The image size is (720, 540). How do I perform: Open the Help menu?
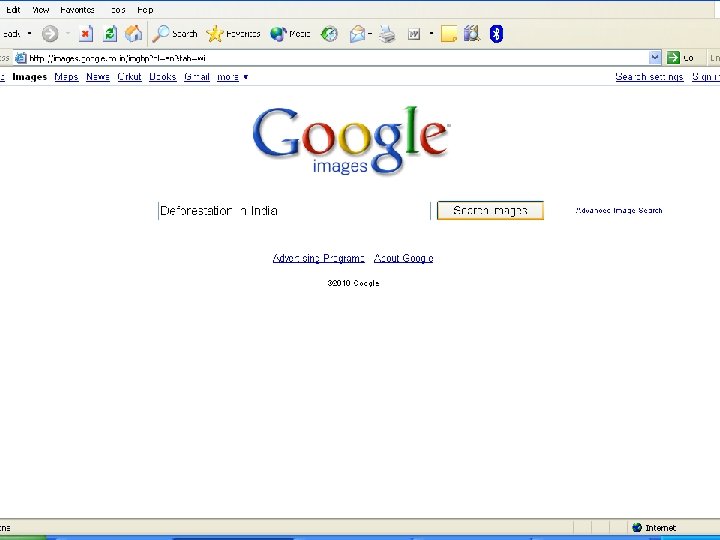[145, 10]
